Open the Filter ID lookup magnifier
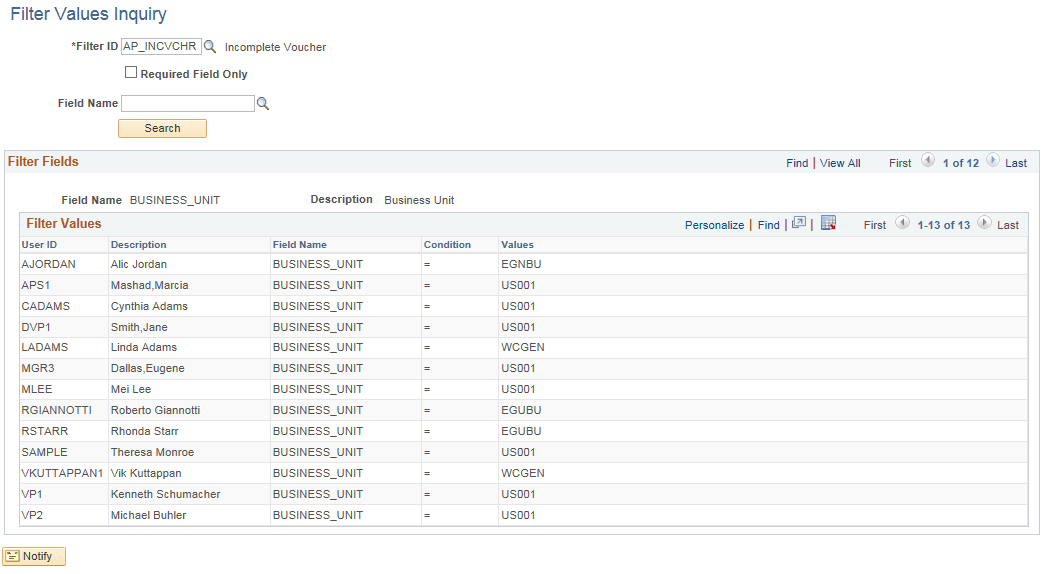 click(x=210, y=46)
